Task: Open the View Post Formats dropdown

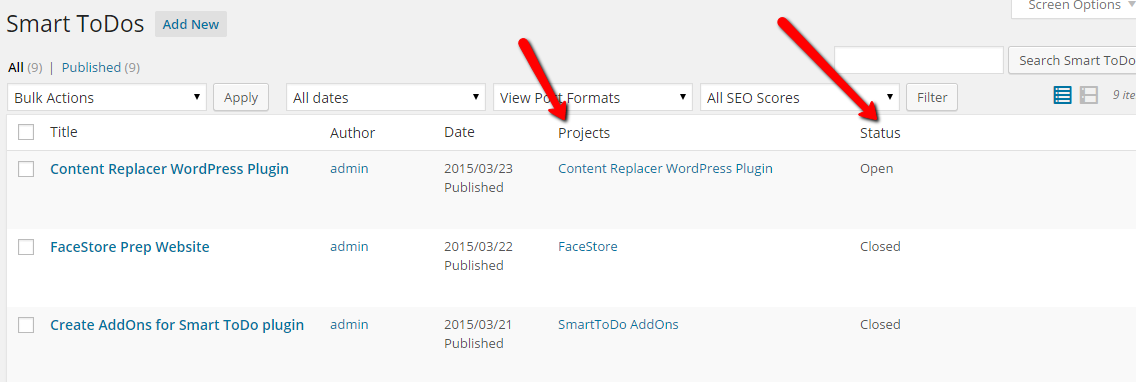Action: 593,97
